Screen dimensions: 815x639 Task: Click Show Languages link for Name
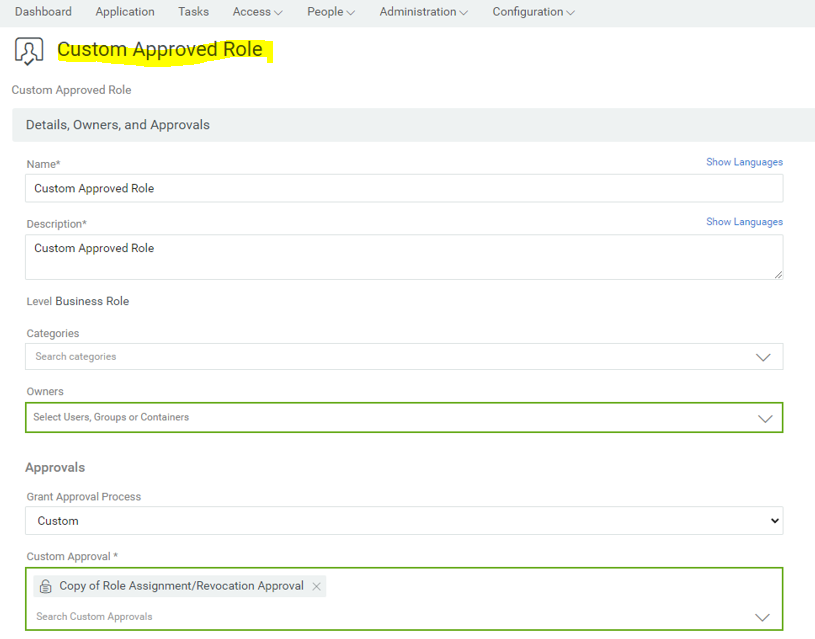[x=744, y=162]
